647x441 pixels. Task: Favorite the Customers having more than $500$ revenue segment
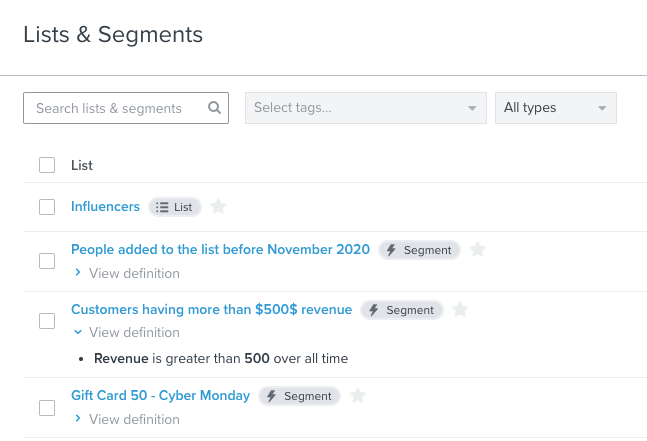[459, 310]
